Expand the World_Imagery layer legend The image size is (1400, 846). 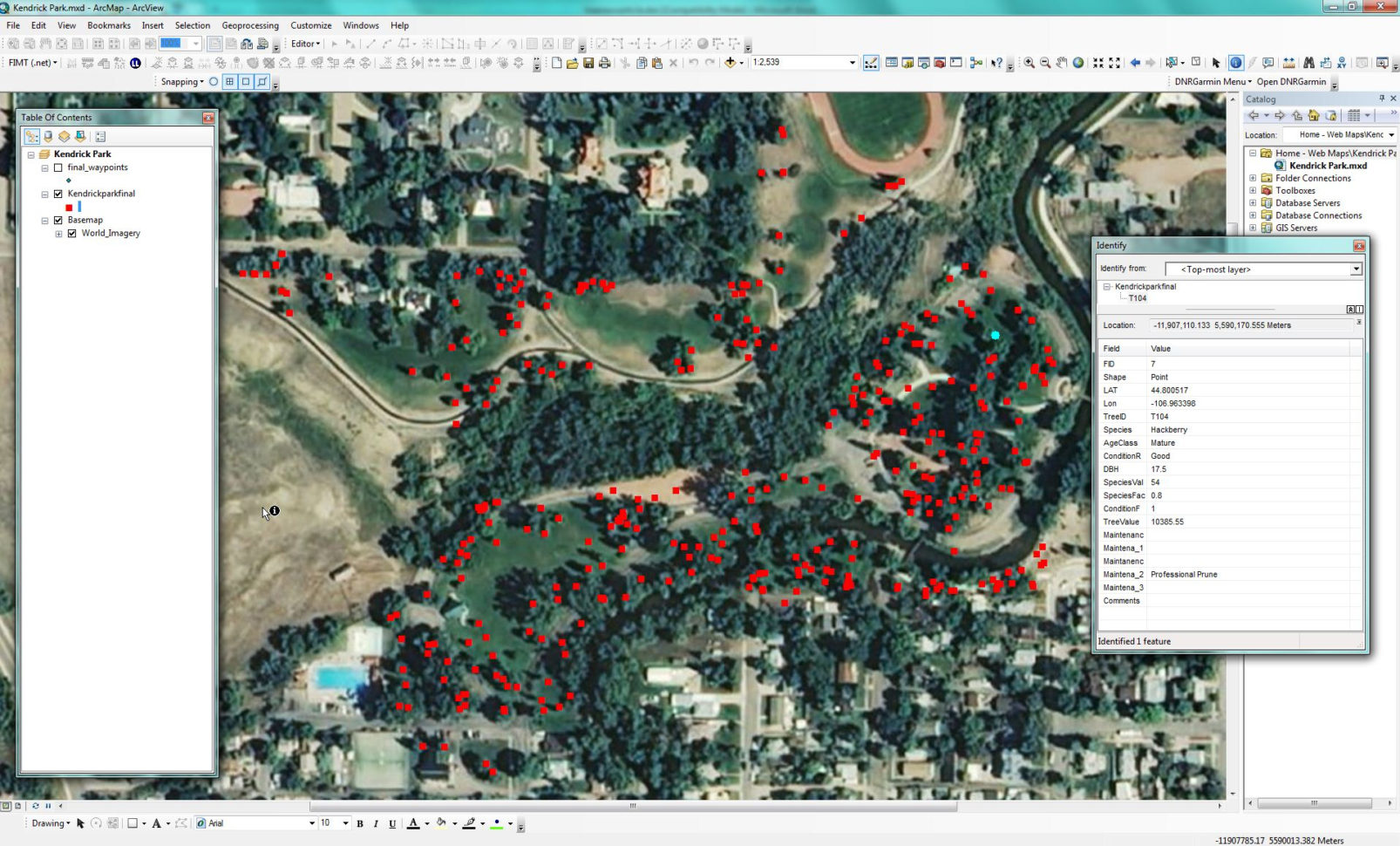pos(58,233)
